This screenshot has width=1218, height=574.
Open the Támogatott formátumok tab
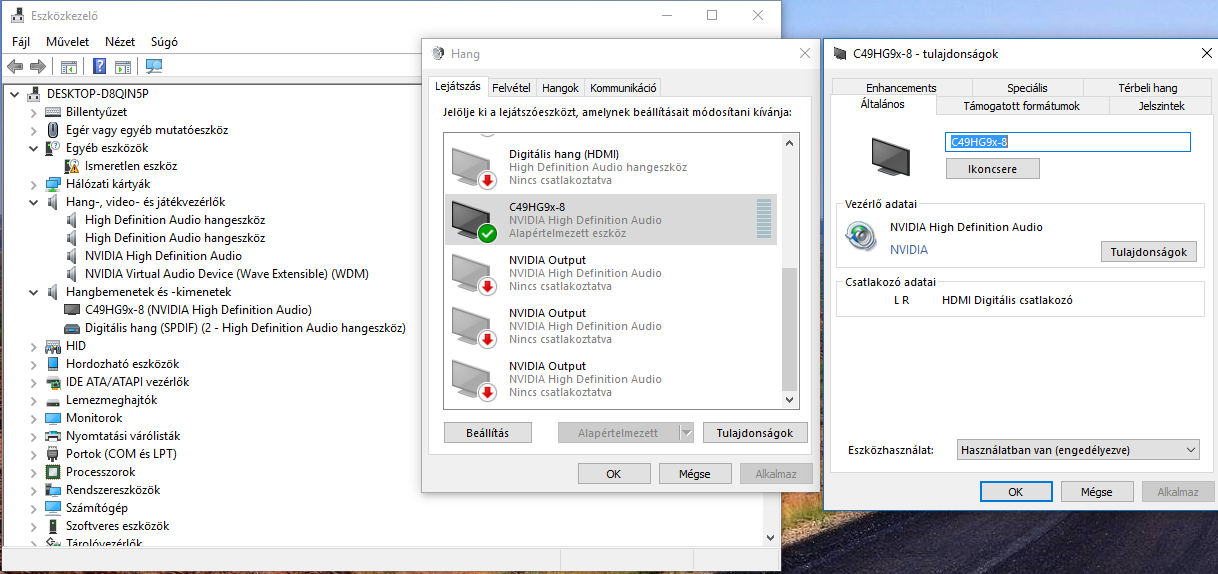pos(1022,106)
